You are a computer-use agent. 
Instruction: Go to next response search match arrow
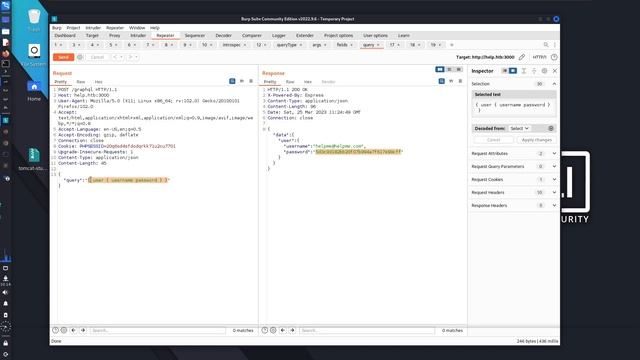click(292, 330)
